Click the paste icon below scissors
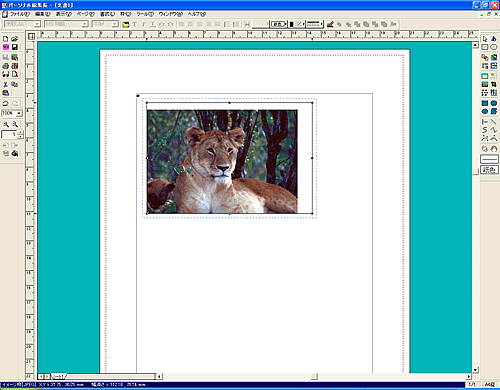 tap(5, 93)
